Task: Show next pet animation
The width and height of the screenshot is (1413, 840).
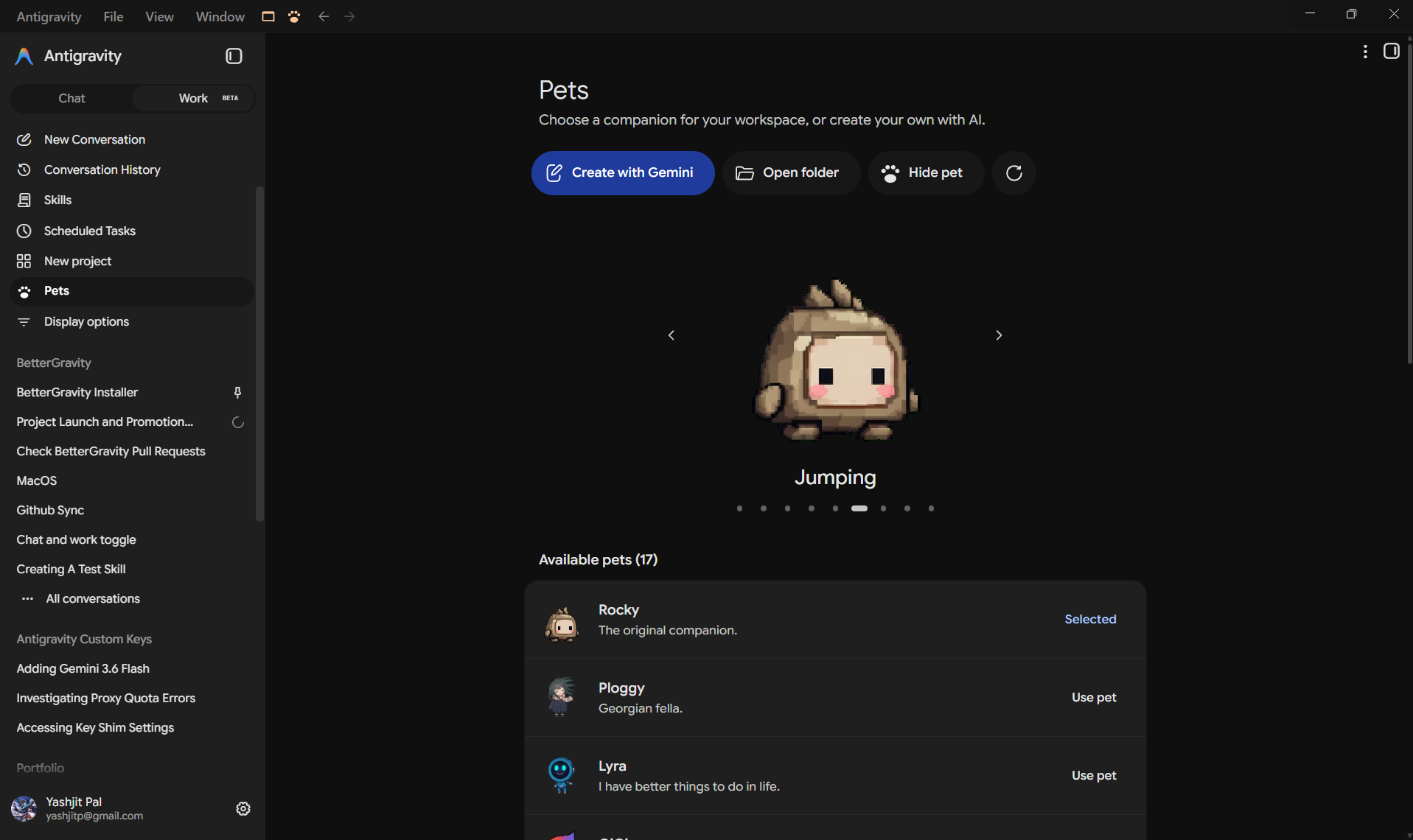Action: click(999, 335)
